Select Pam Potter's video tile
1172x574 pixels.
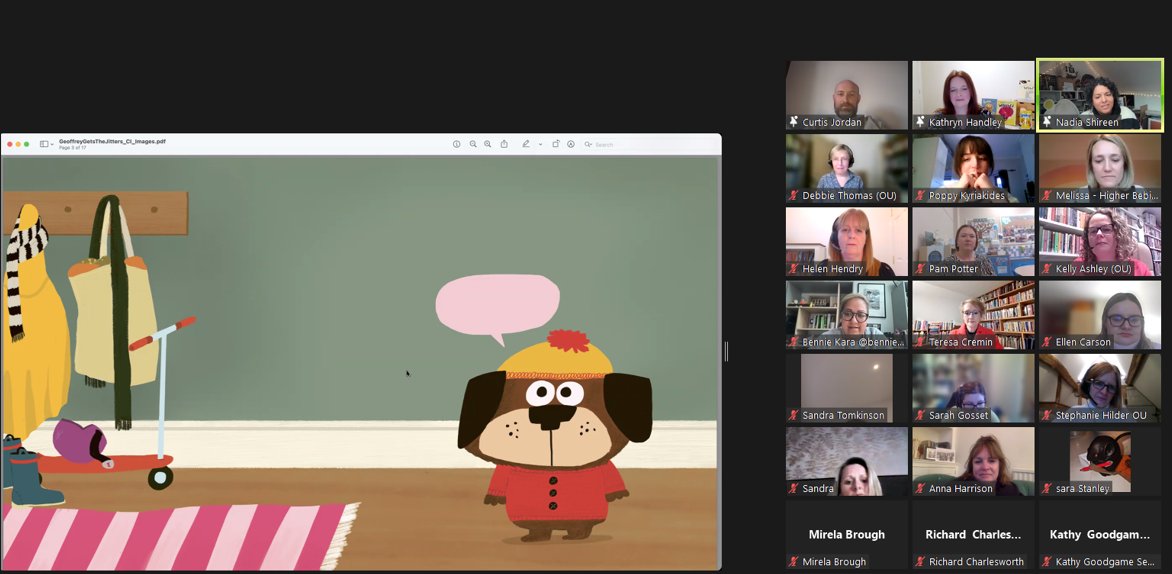click(x=973, y=241)
